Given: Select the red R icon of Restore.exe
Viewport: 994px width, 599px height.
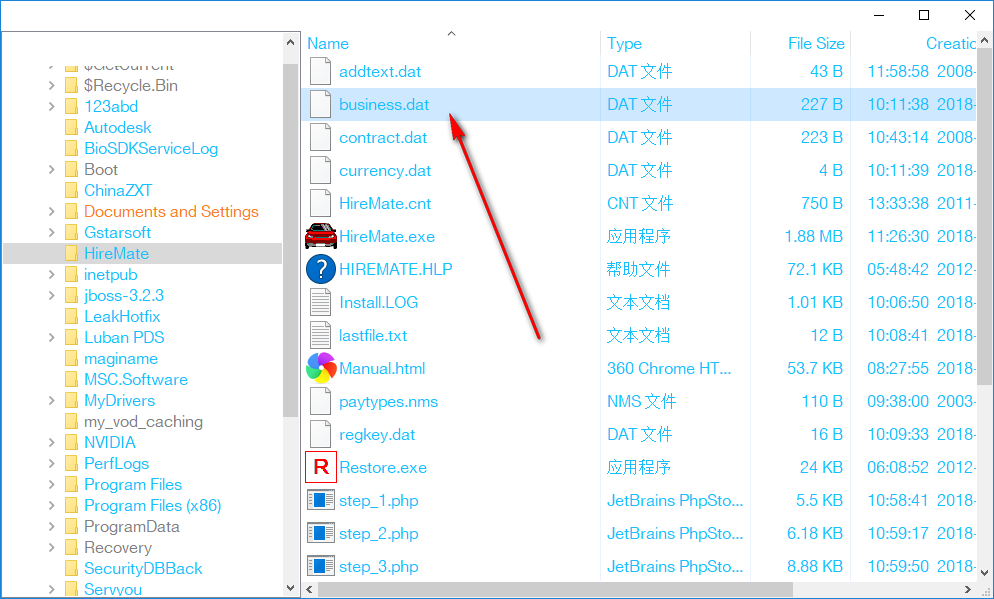Looking at the screenshot, I should click(x=320, y=467).
